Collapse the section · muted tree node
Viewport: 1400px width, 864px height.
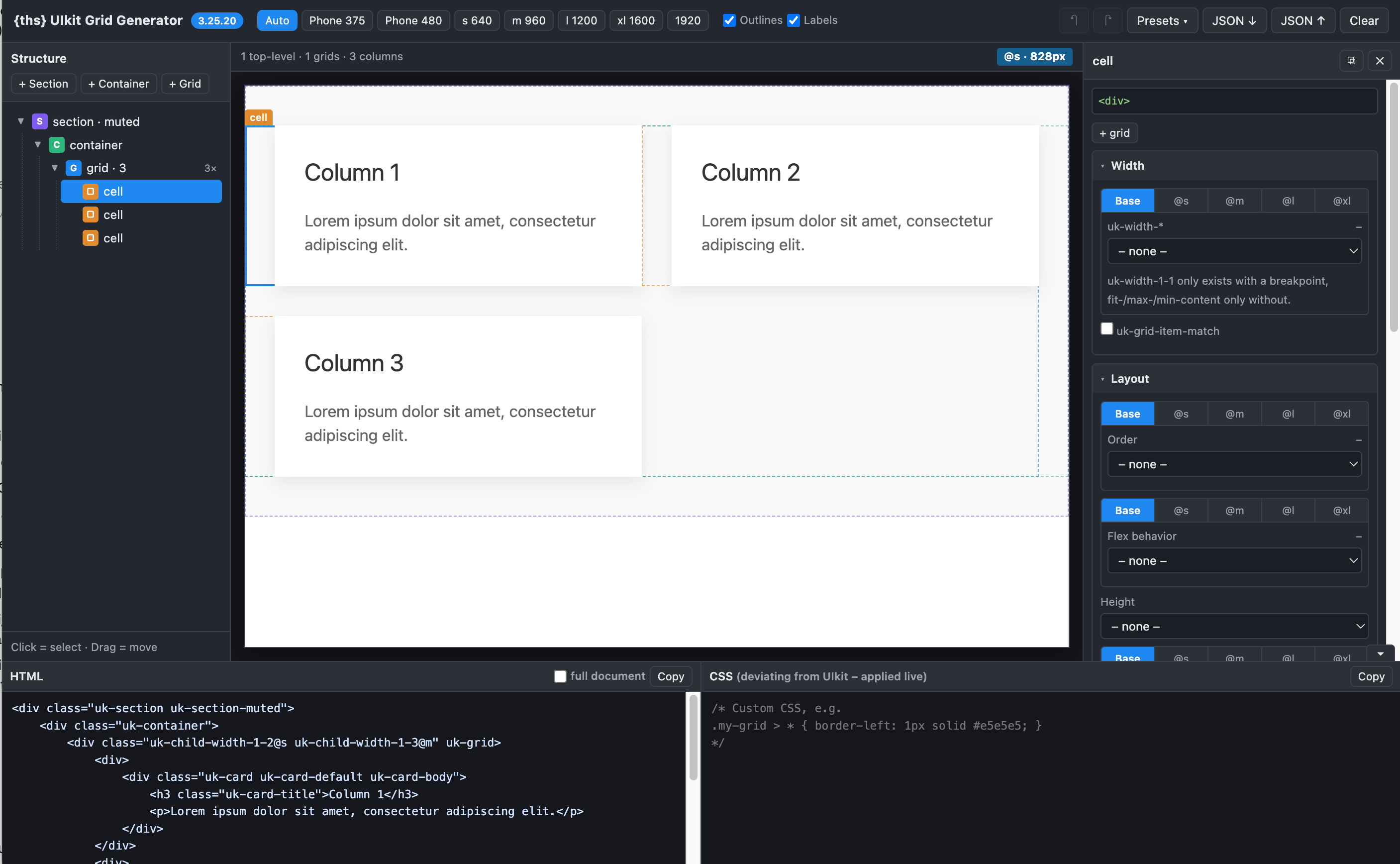click(x=21, y=122)
